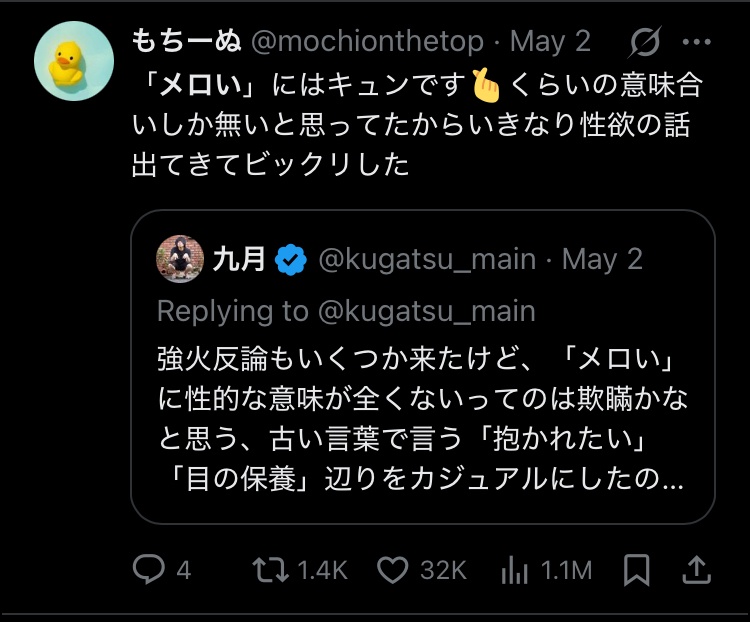Click the Grok slashed-circle icon
750x622 pixels.
[x=646, y=42]
